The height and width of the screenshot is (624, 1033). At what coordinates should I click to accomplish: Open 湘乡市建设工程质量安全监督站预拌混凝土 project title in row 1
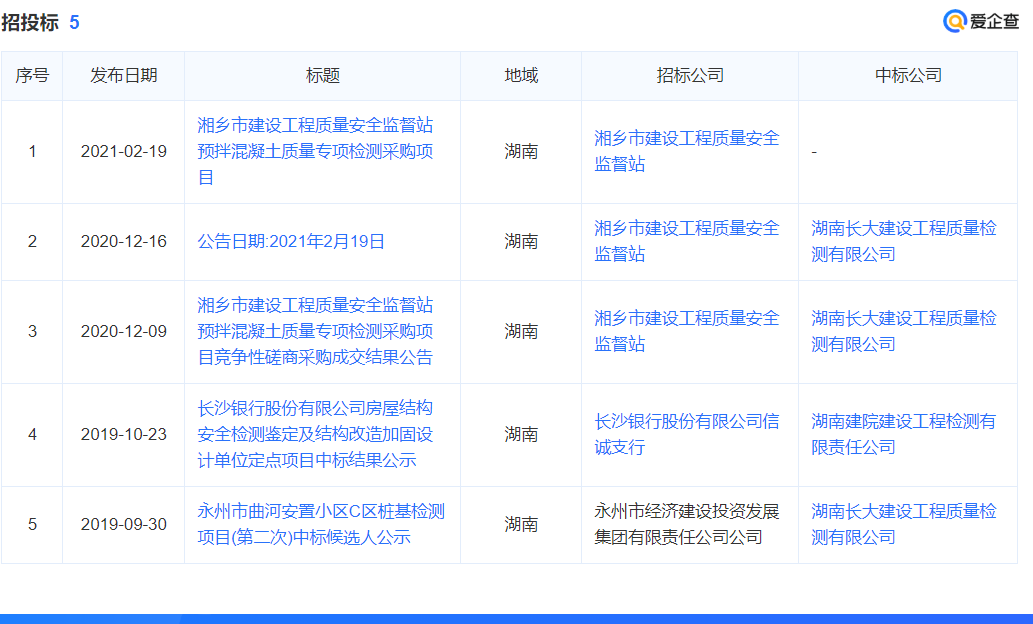315,151
